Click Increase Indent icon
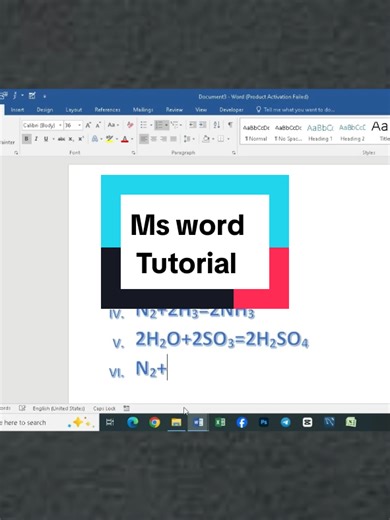 pos(202,125)
